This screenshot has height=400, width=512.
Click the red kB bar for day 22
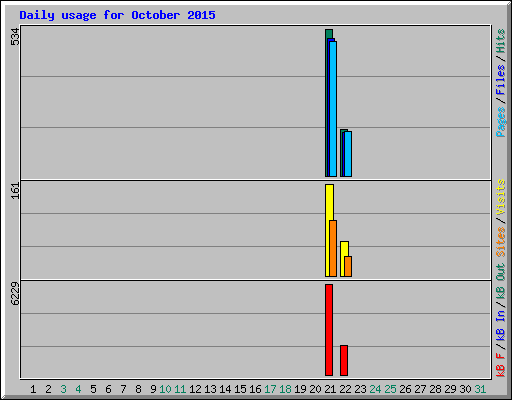coord(344,360)
